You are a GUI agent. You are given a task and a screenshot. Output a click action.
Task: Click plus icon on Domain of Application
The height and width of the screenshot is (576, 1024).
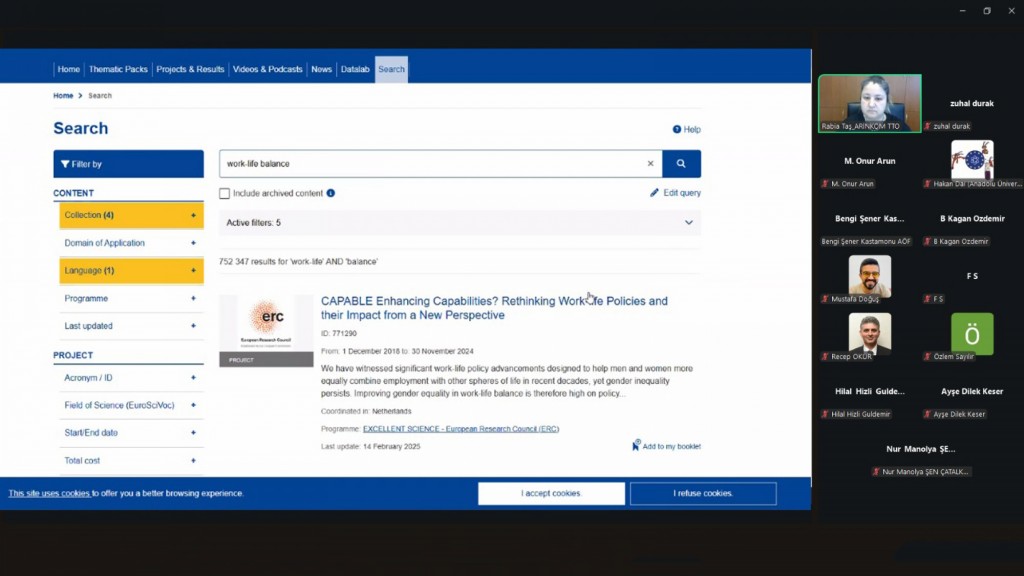click(x=193, y=243)
